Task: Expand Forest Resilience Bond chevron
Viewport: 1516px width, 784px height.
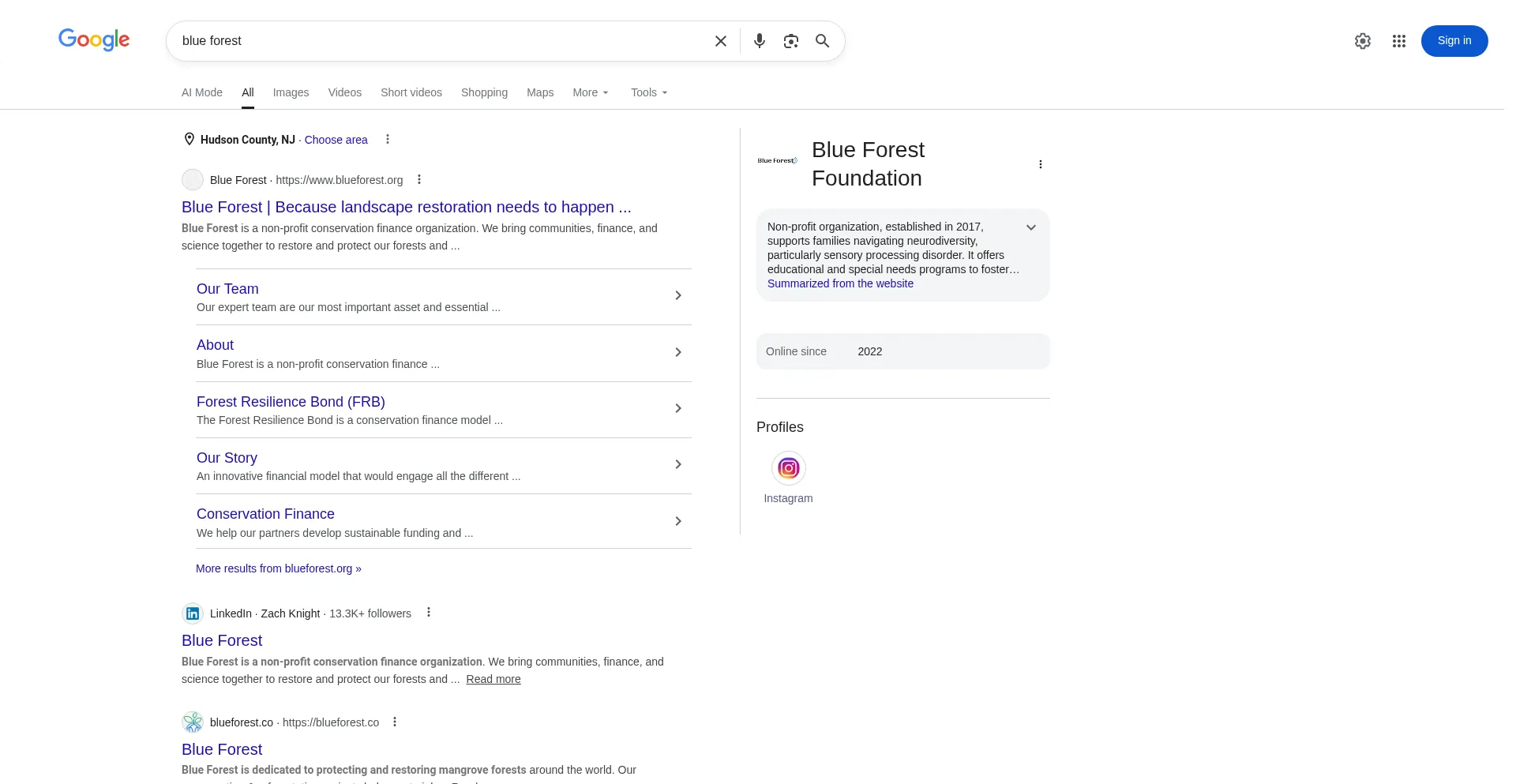Action: [x=678, y=408]
